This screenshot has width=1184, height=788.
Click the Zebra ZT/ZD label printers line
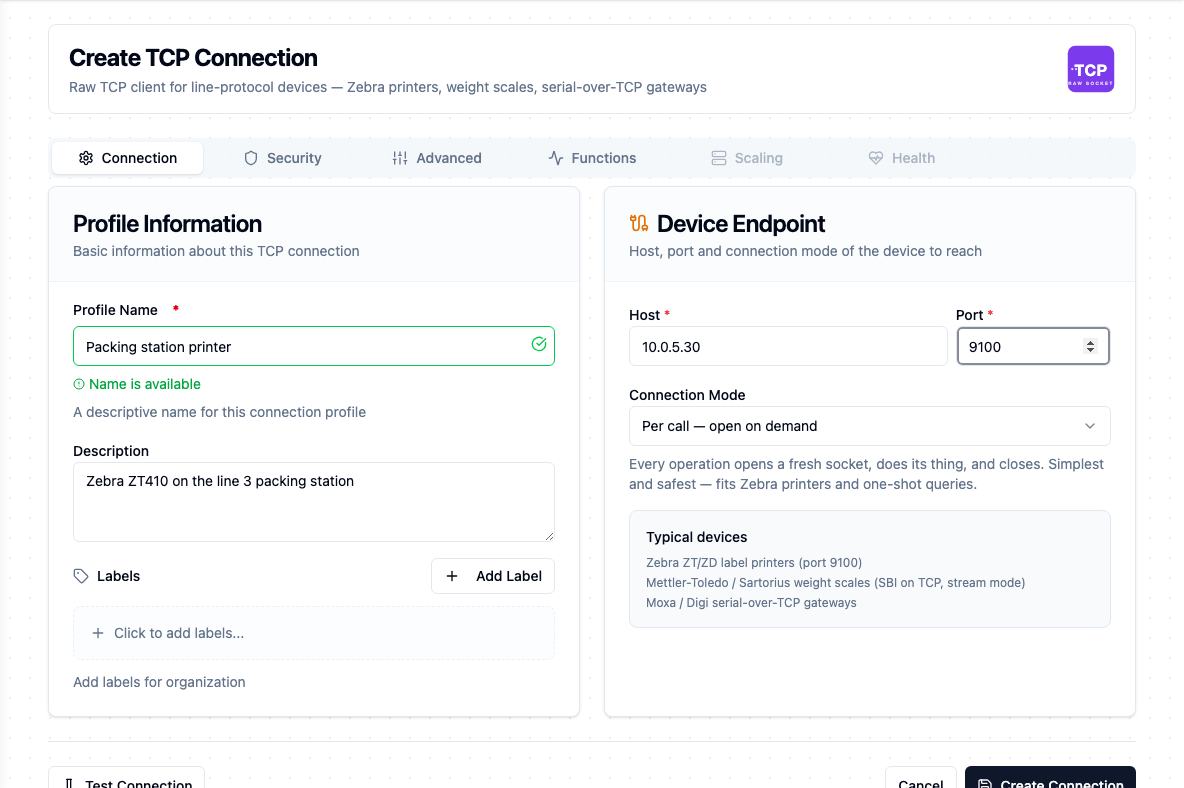coord(754,563)
